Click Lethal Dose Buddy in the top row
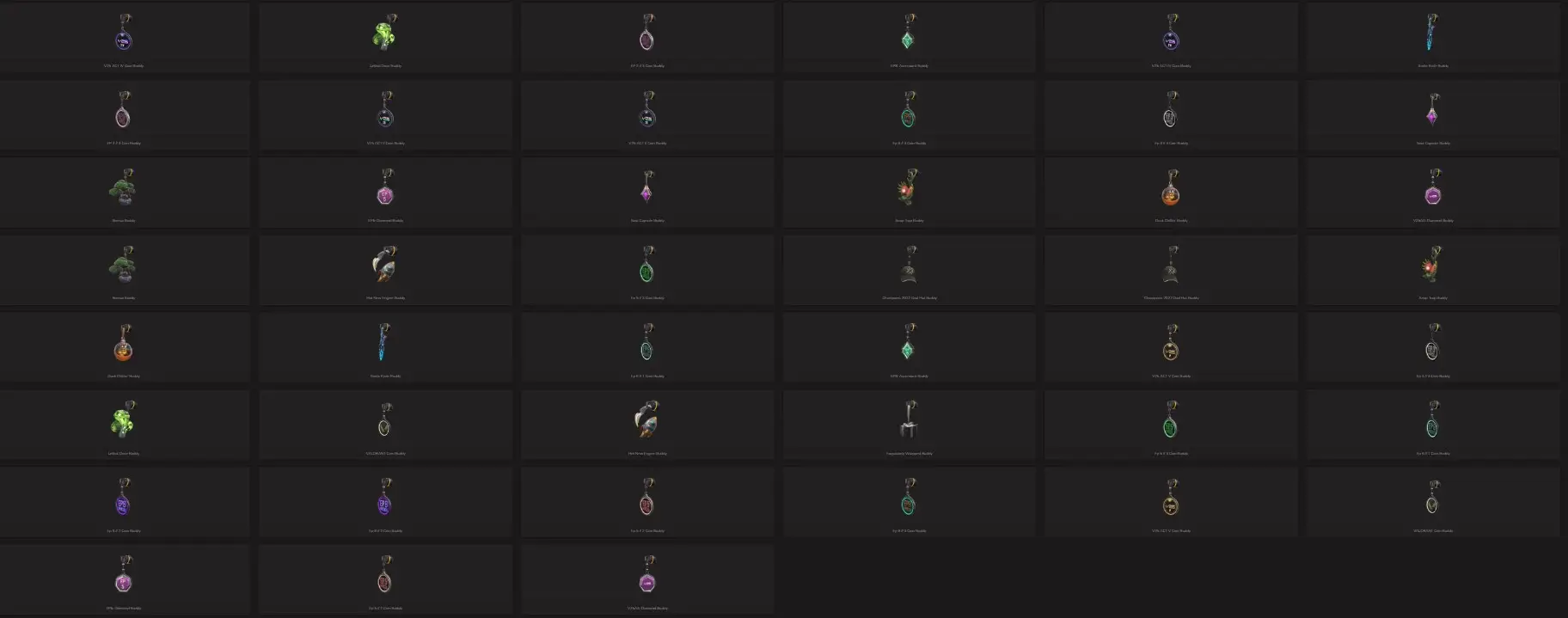The image size is (1568, 618). point(386,35)
